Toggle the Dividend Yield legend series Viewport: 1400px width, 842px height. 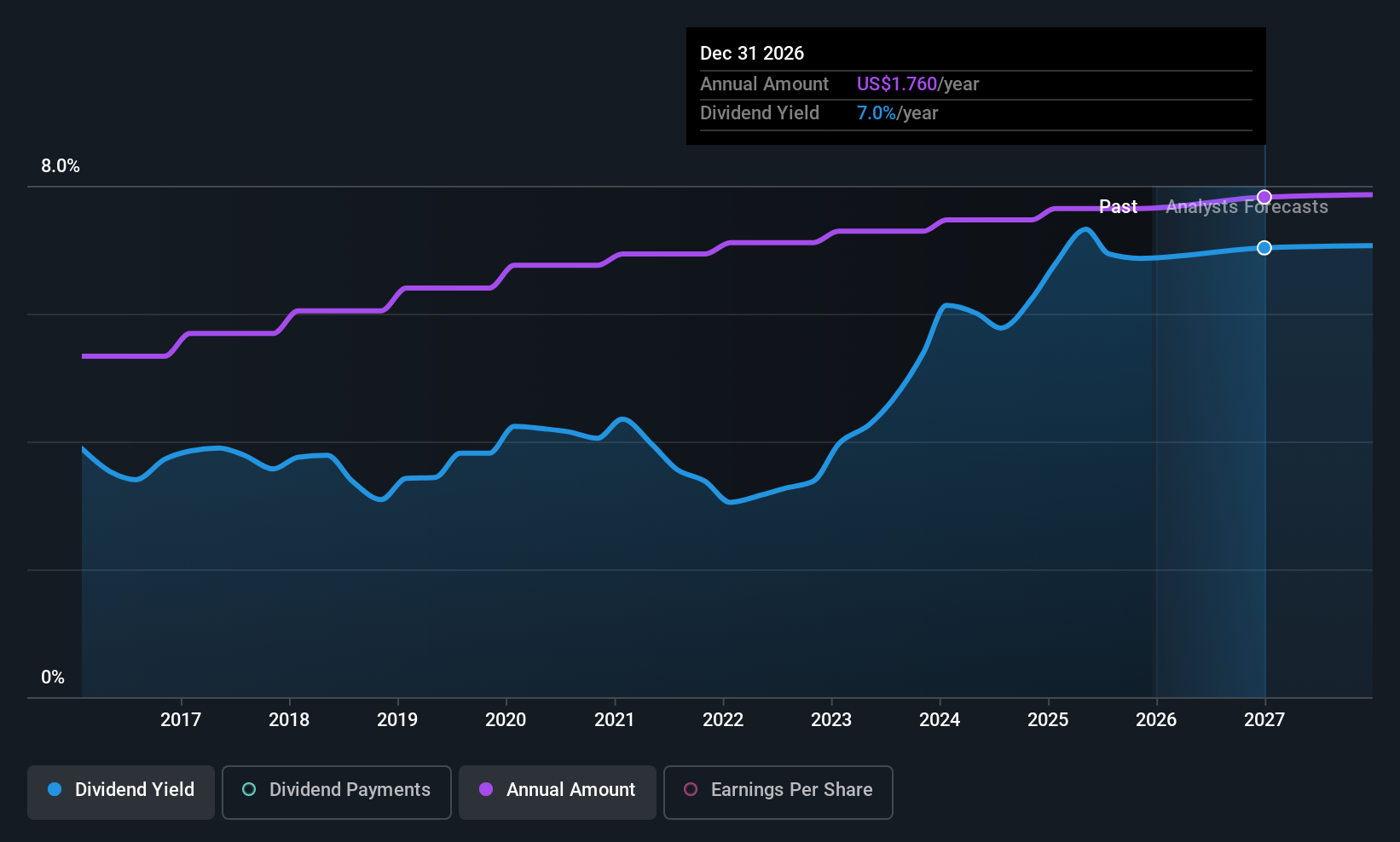click(121, 792)
